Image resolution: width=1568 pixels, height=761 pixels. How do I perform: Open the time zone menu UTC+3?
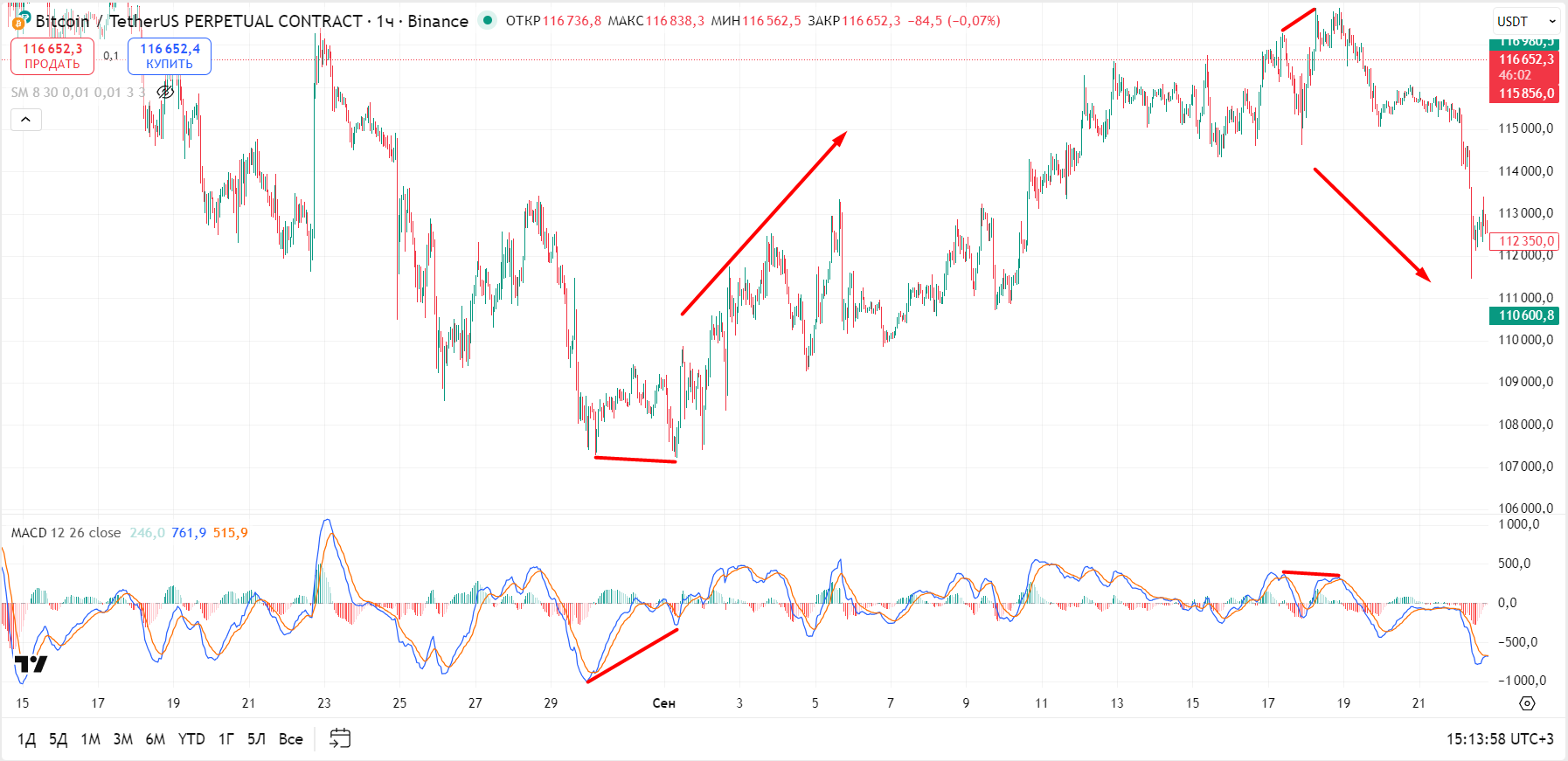coord(1500,739)
